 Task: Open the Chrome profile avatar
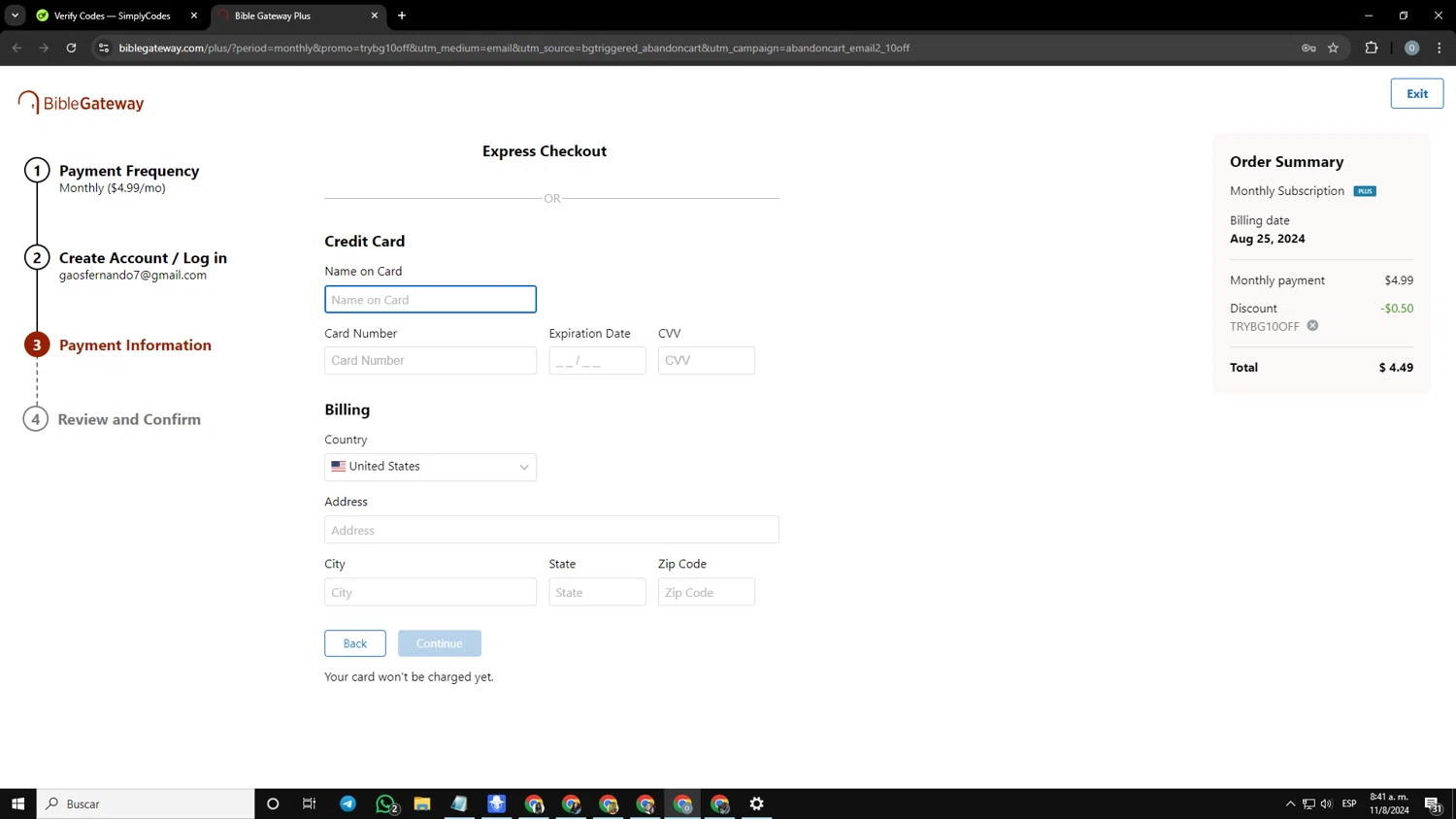click(x=1411, y=48)
